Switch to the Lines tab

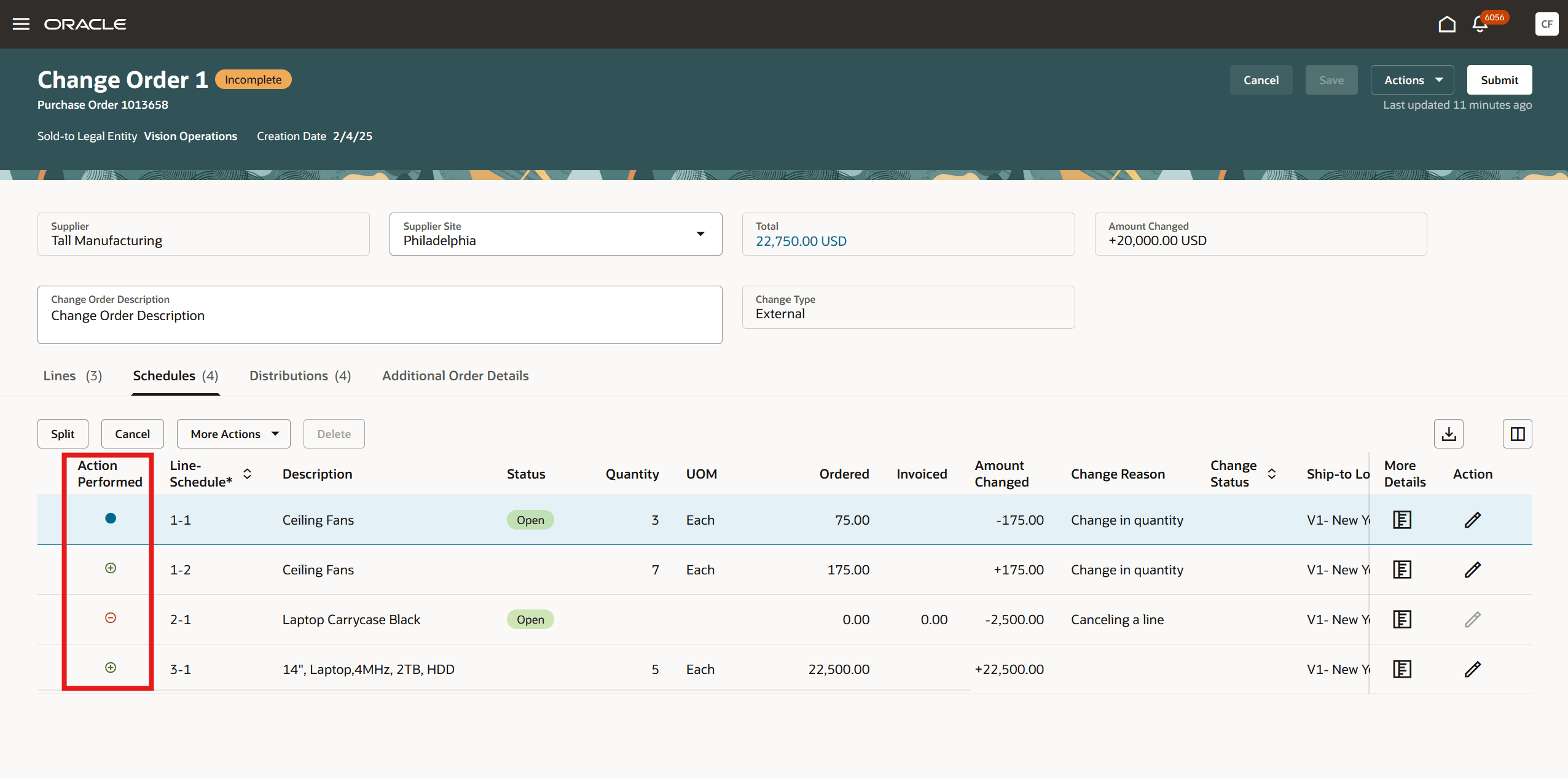(x=73, y=375)
